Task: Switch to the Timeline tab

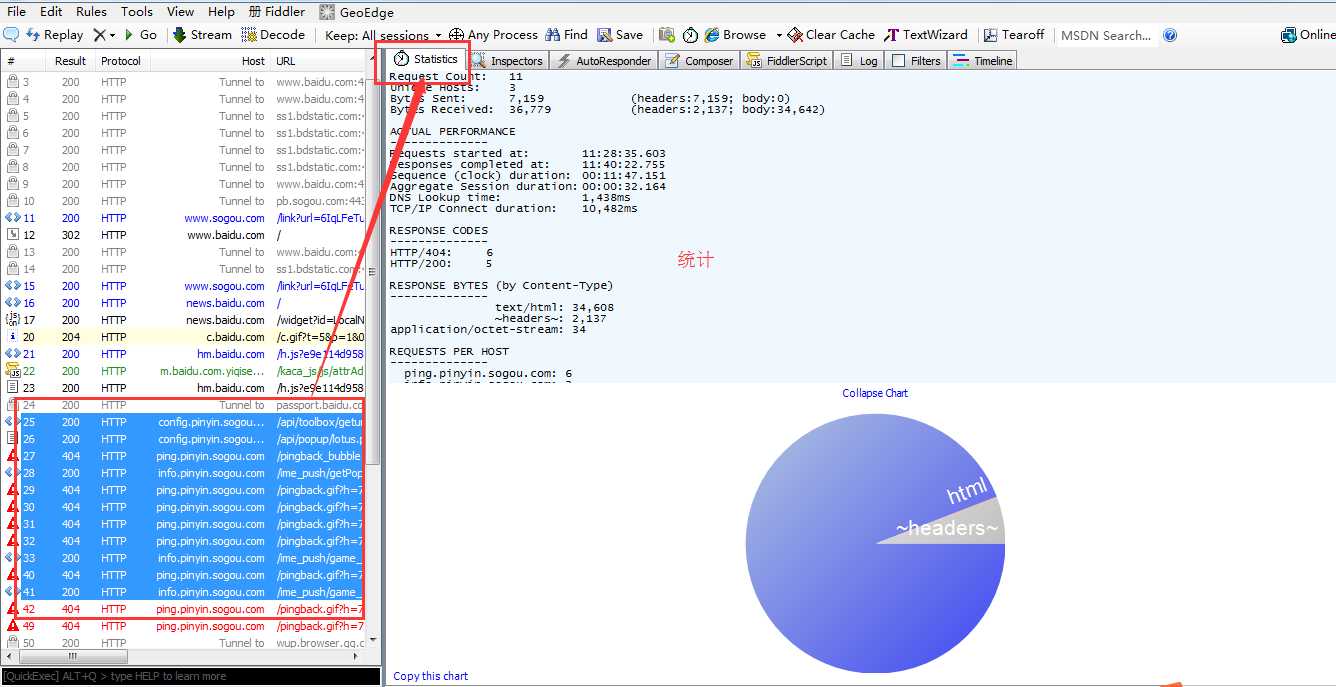Action: pos(983,61)
